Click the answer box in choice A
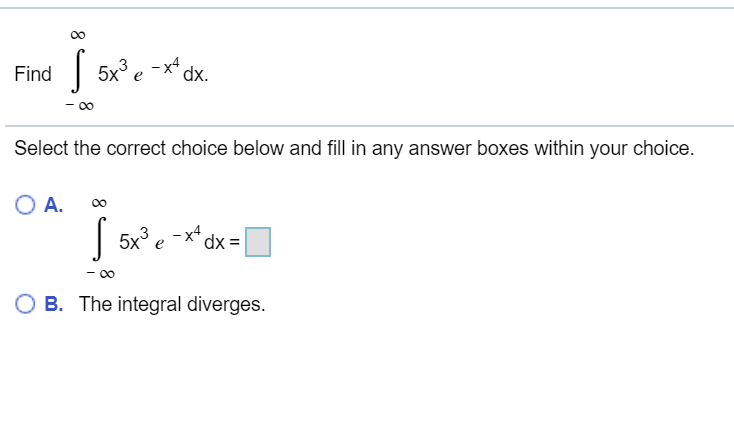 click(258, 242)
